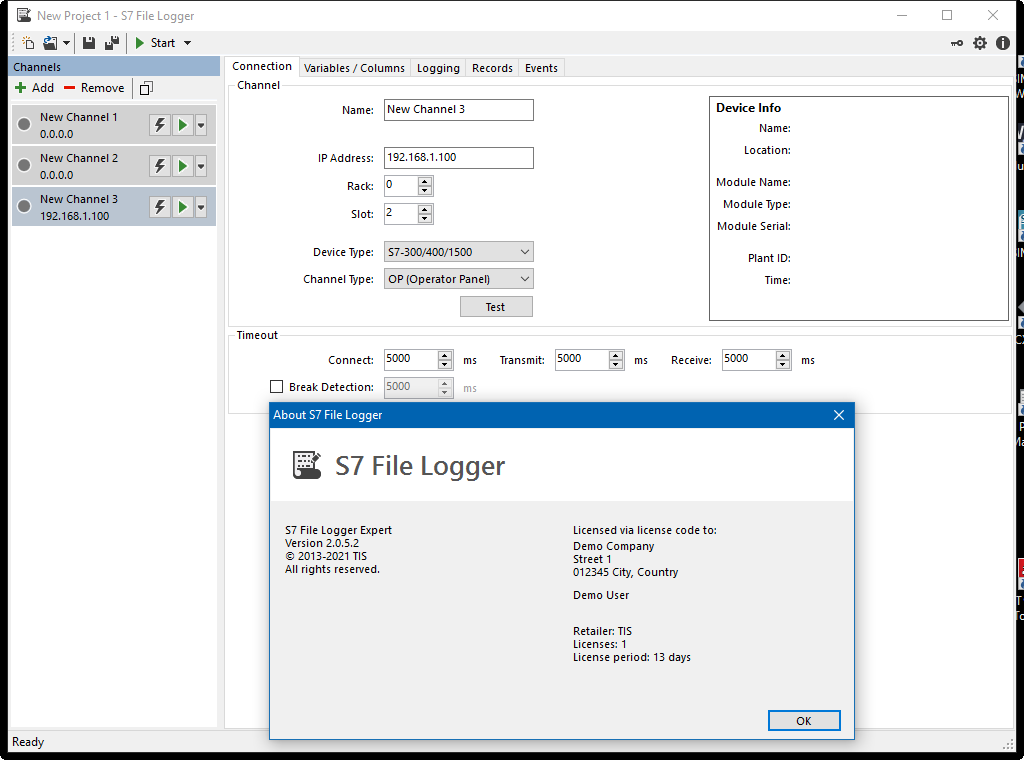Open New Channel 1 options dropdown
The height and width of the screenshot is (760, 1024).
[x=201, y=125]
